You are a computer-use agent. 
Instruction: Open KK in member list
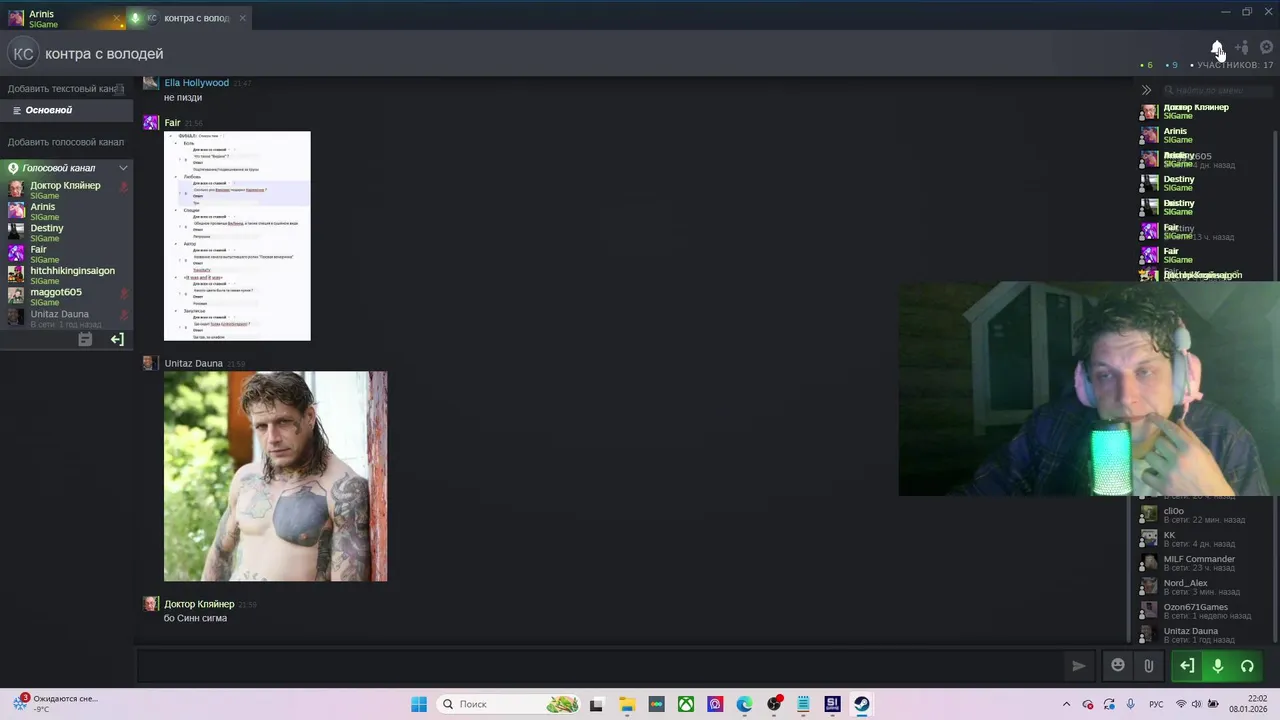click(1203, 539)
